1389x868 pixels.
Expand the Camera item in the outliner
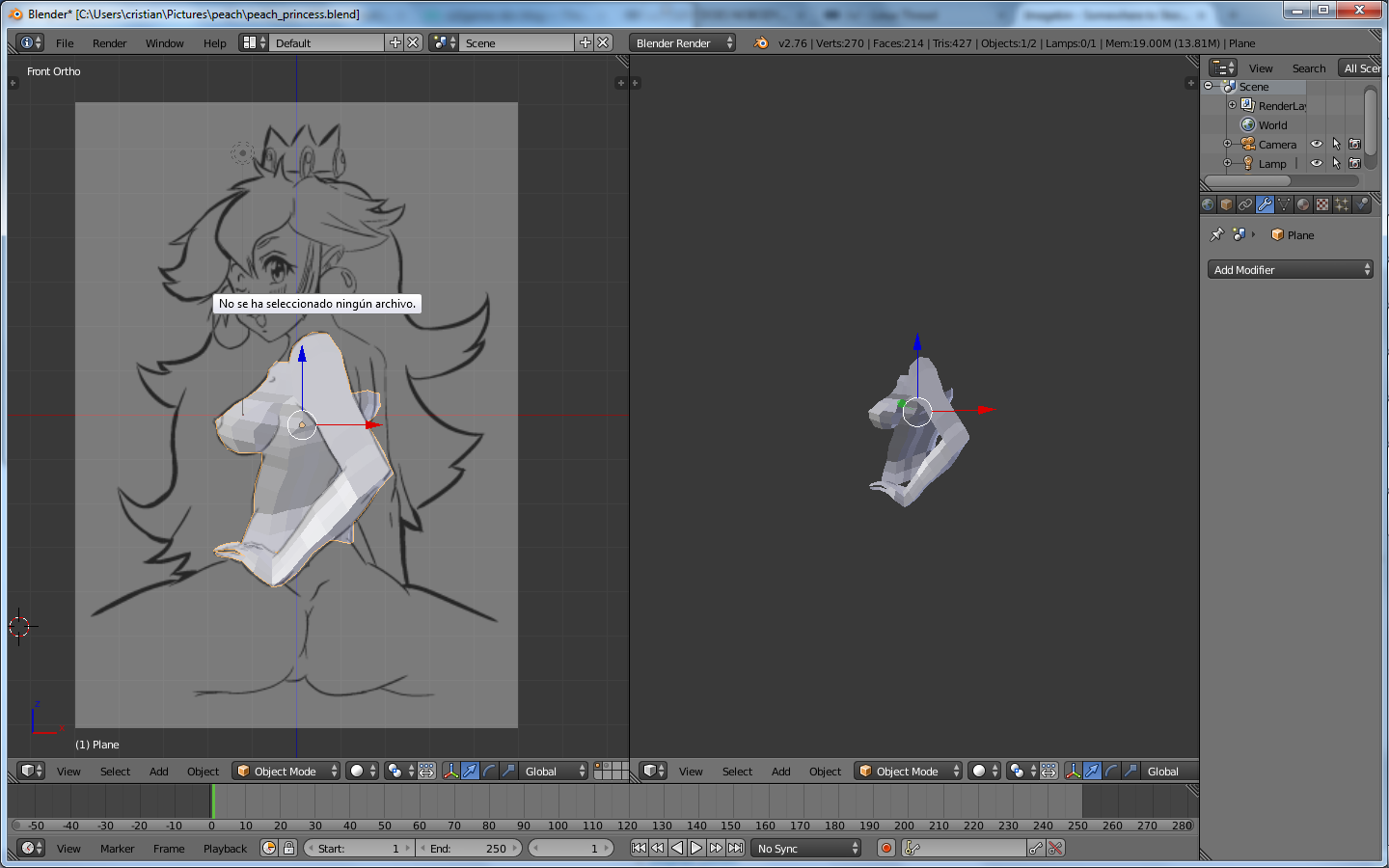click(1227, 144)
